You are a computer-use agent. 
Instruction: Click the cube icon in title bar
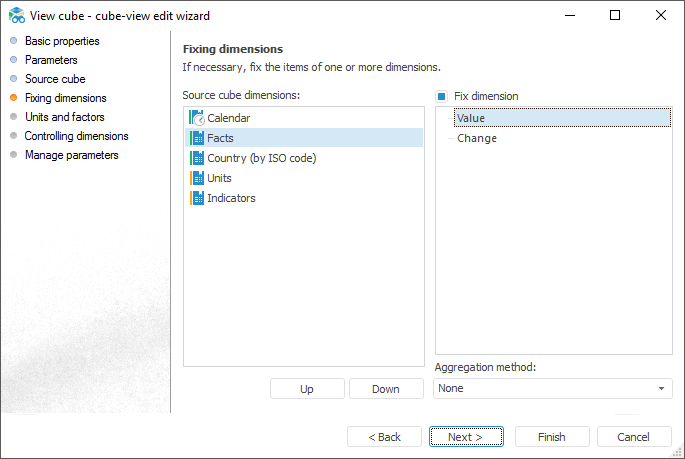click(x=16, y=16)
